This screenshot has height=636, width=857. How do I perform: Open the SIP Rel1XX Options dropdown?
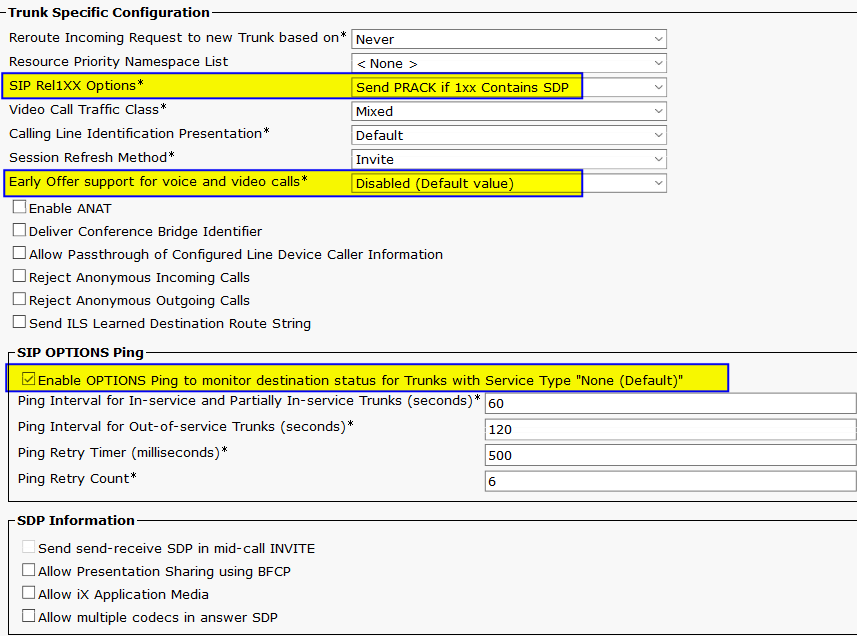point(509,87)
